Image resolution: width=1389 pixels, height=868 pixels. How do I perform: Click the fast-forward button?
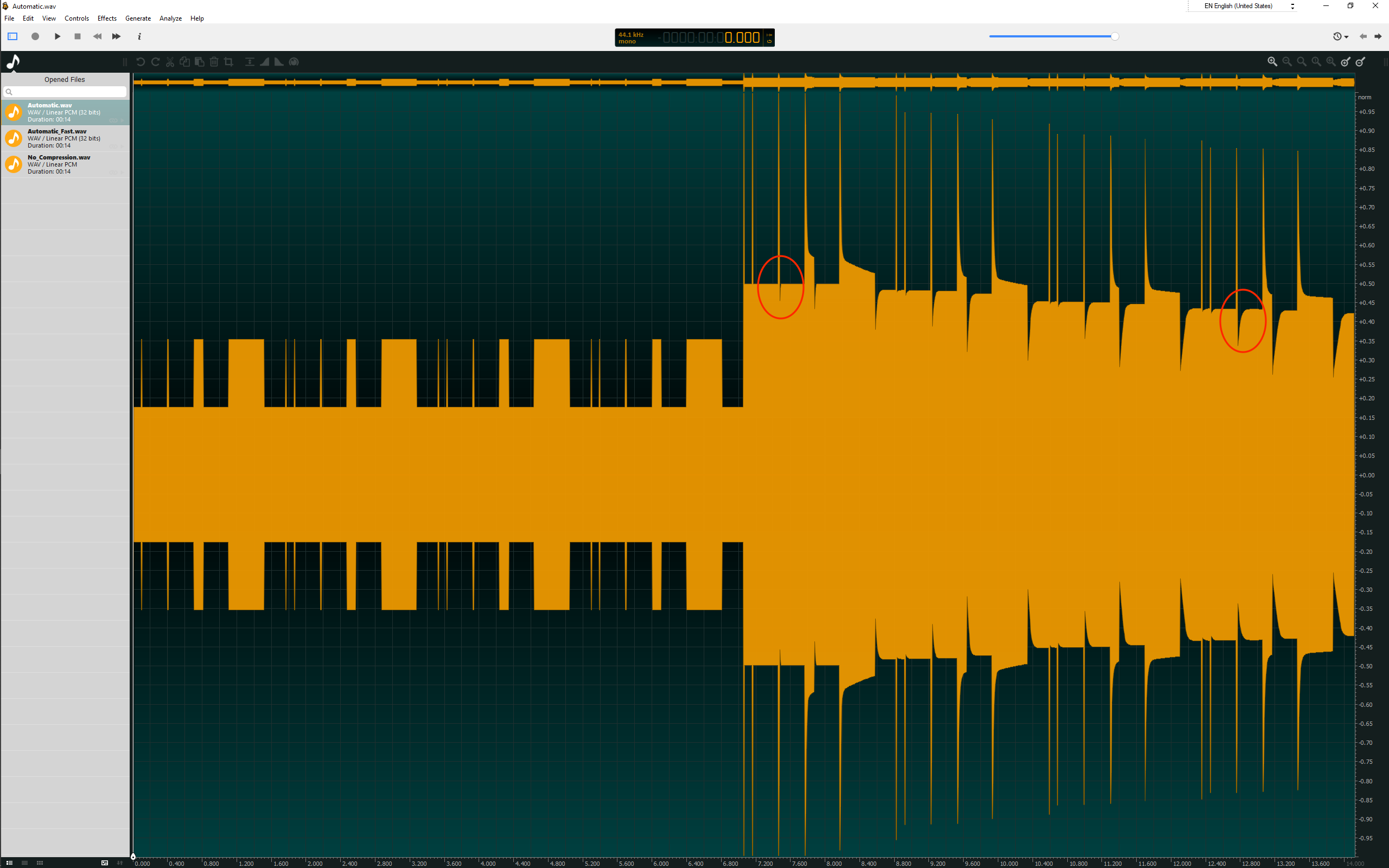[x=116, y=36]
